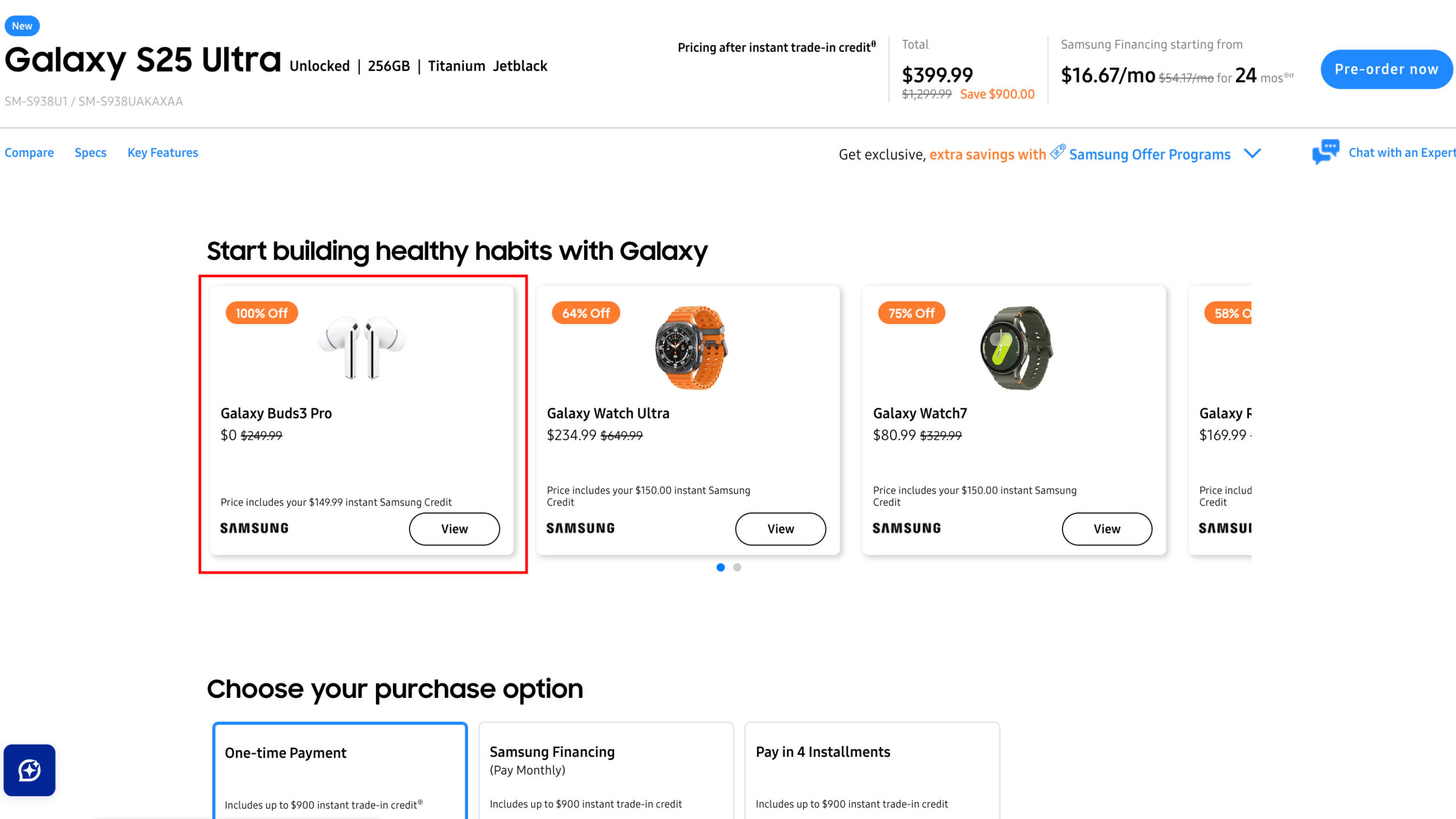The image size is (1456, 819).
Task: Select the first carousel page dot
Action: point(721,567)
